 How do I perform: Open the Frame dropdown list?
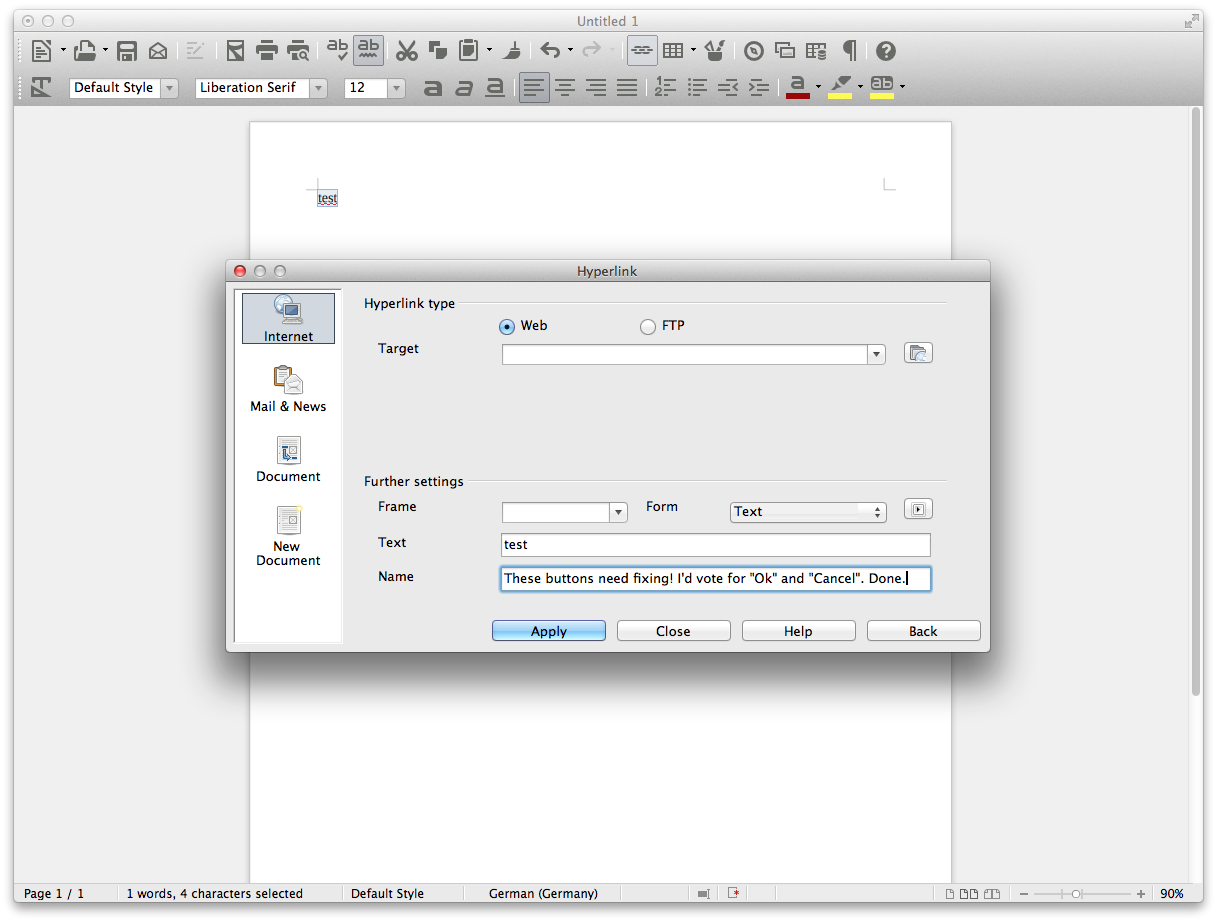(x=619, y=512)
